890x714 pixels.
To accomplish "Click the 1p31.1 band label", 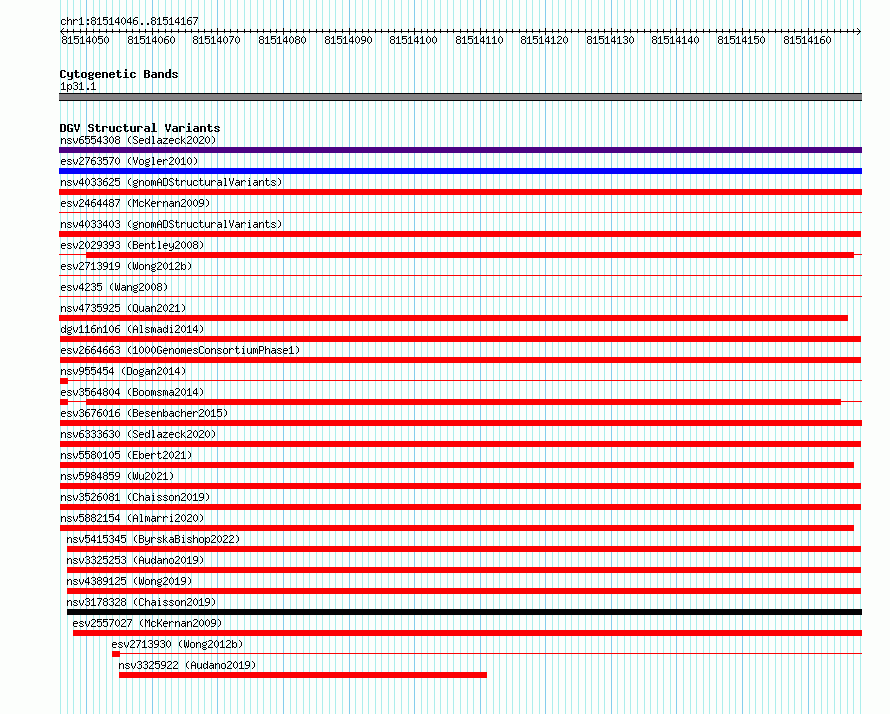I will [78, 86].
